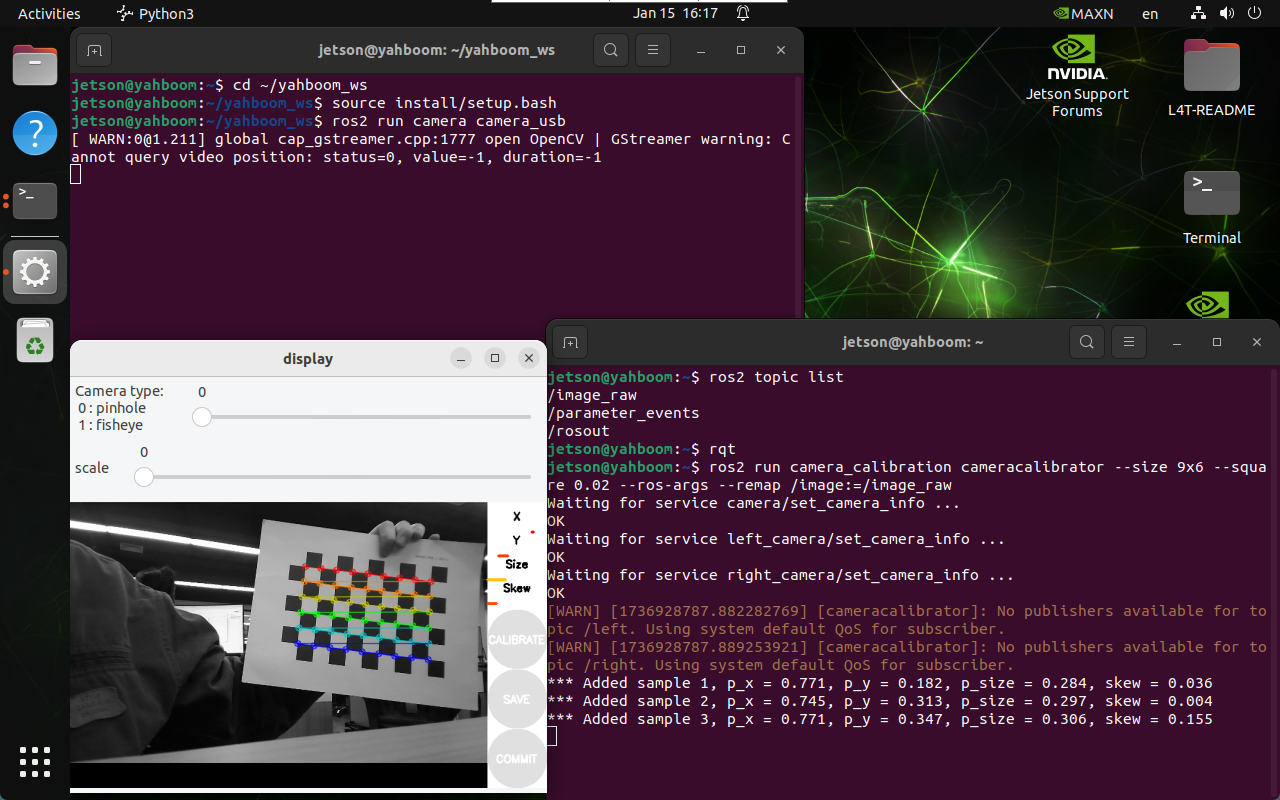Screen dimensions: 1280x800
Task: Add a new tab in lower terminal
Action: 569,342
